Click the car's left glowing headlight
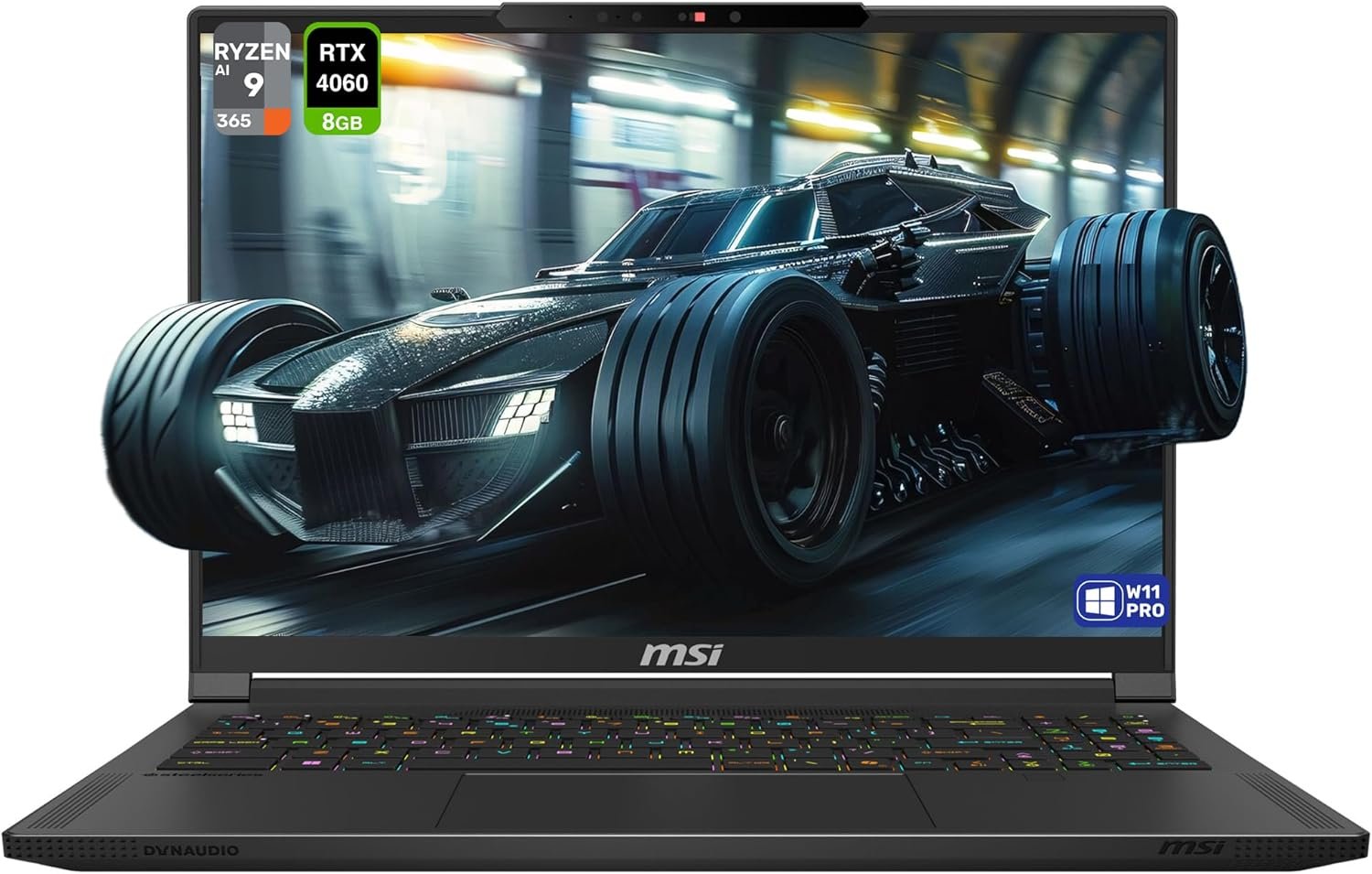Image resolution: width=1372 pixels, height=874 pixels. tap(239, 419)
